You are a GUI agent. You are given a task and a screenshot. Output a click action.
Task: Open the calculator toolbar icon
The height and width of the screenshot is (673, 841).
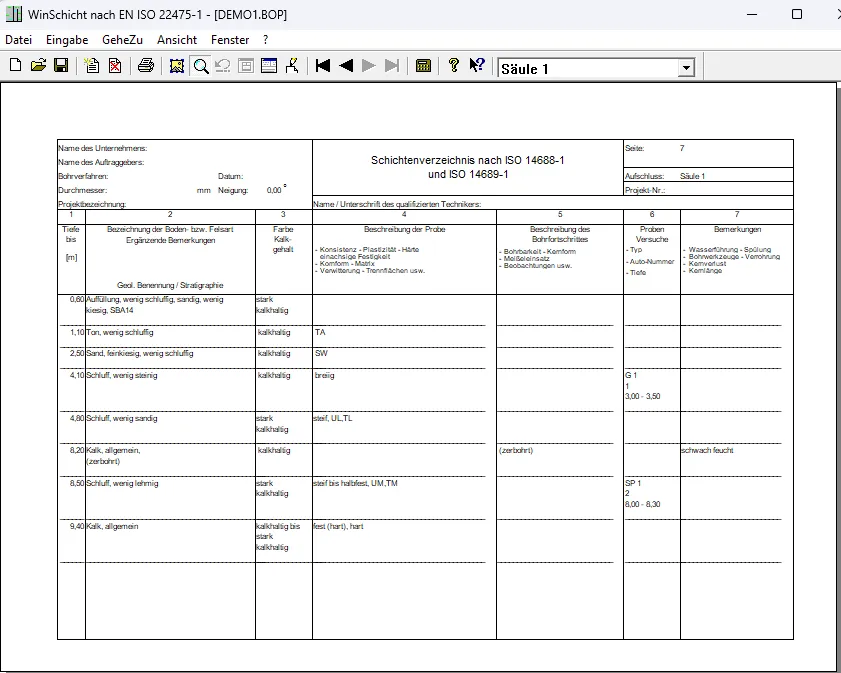(423, 65)
